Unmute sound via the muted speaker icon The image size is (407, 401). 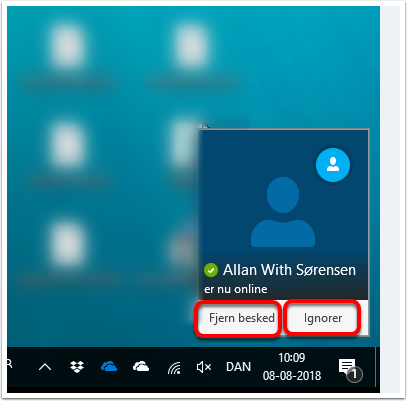click(x=204, y=367)
